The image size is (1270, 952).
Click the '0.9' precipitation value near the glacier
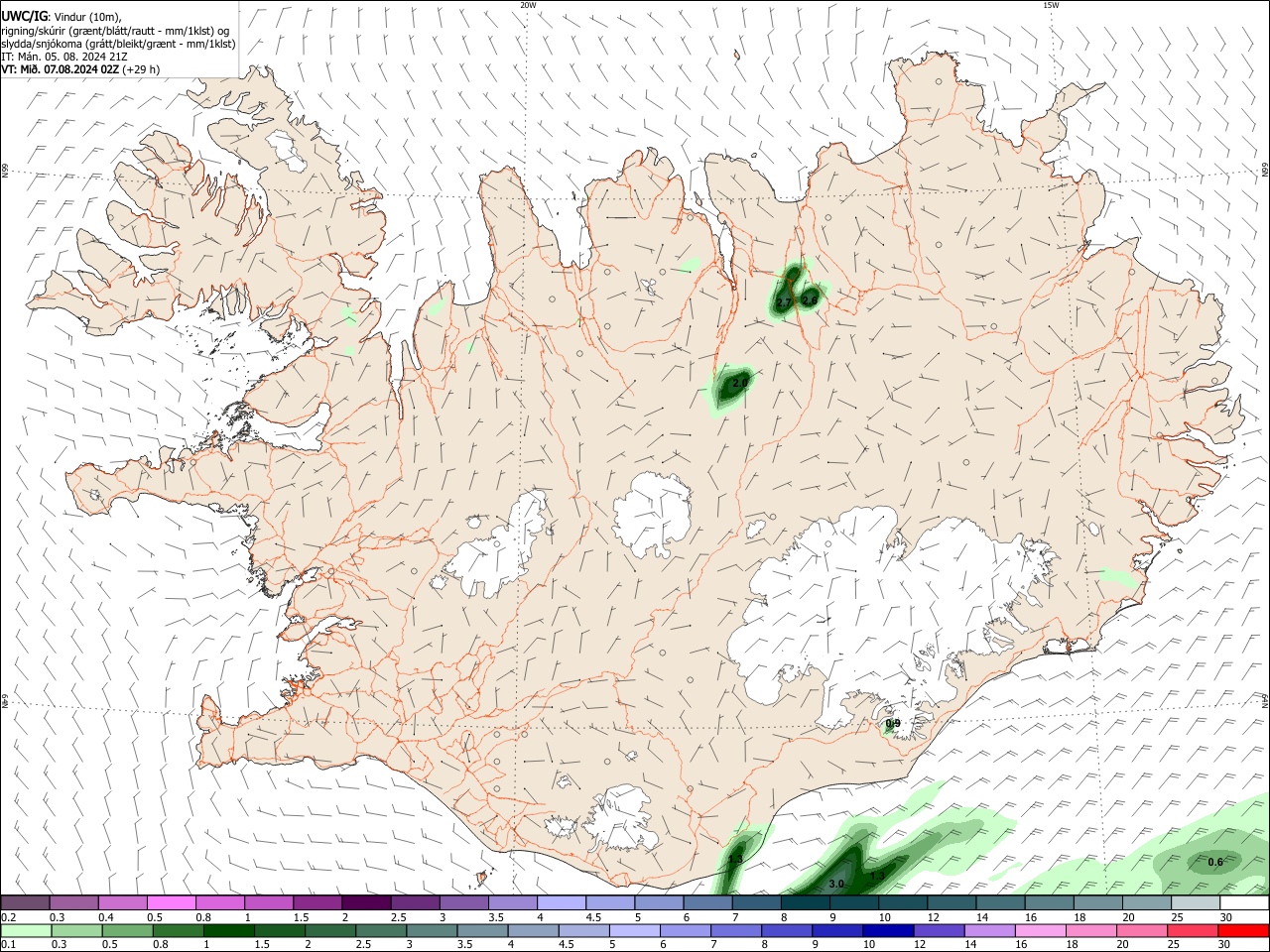[892, 724]
